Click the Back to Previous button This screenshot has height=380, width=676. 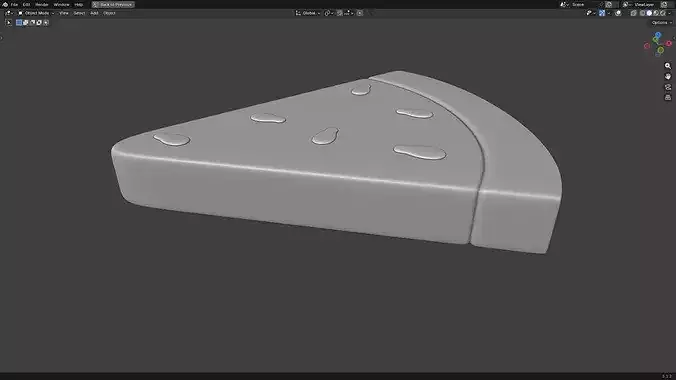(x=113, y=4)
